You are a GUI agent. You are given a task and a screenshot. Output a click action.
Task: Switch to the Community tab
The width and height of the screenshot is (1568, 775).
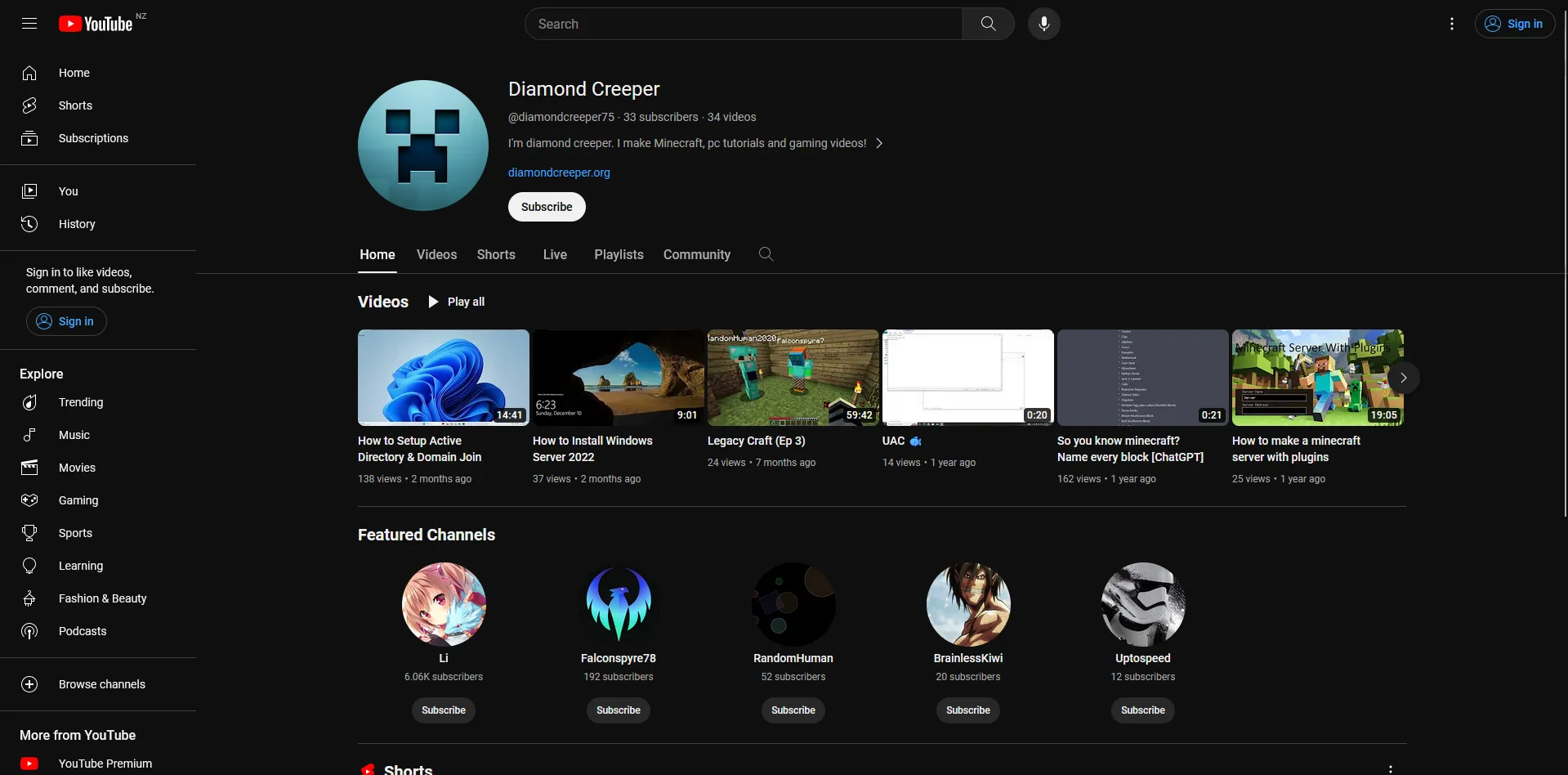coord(697,254)
